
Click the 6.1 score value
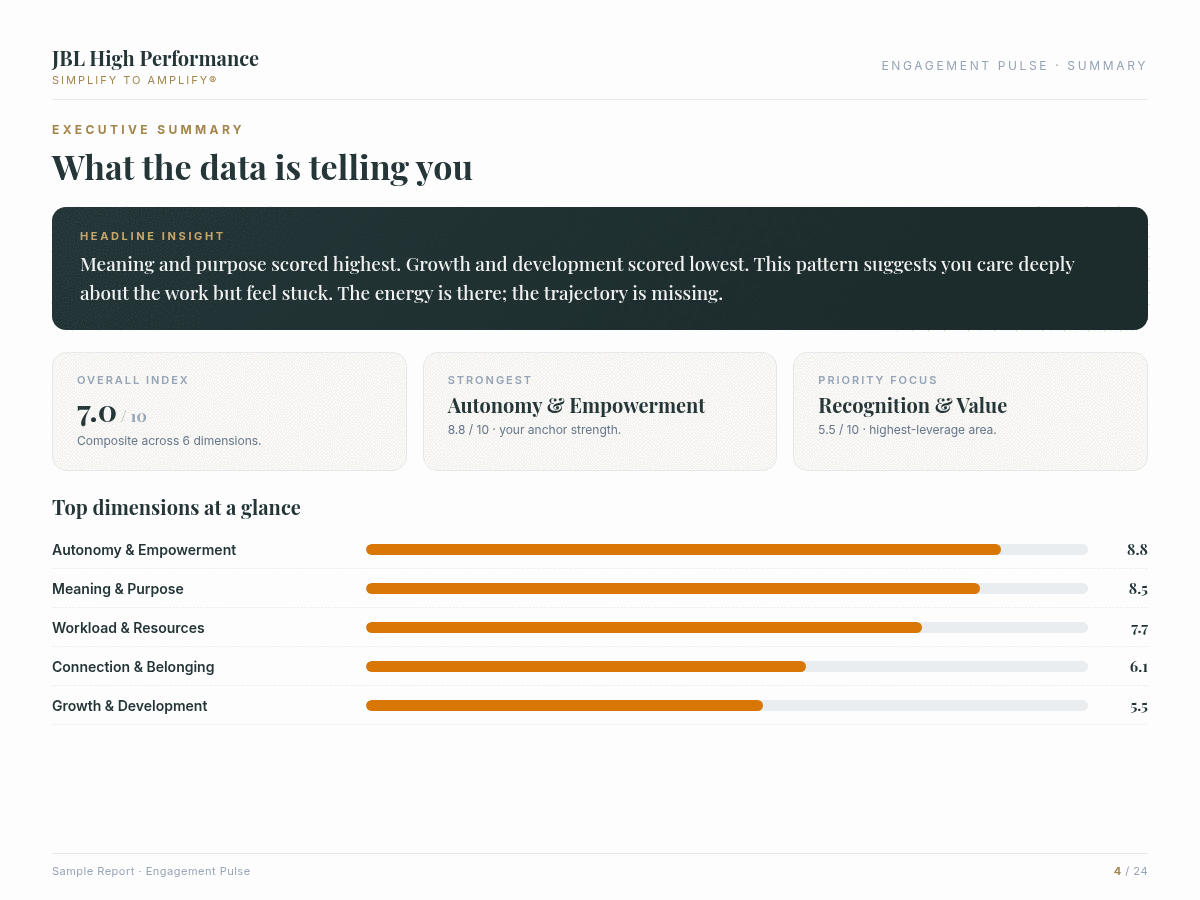tap(1138, 667)
